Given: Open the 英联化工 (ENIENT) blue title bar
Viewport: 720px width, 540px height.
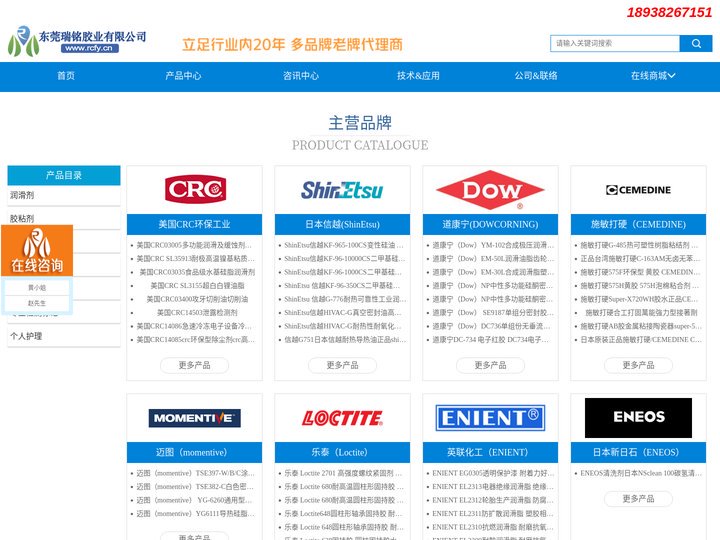Looking at the screenshot, I should [x=490, y=452].
